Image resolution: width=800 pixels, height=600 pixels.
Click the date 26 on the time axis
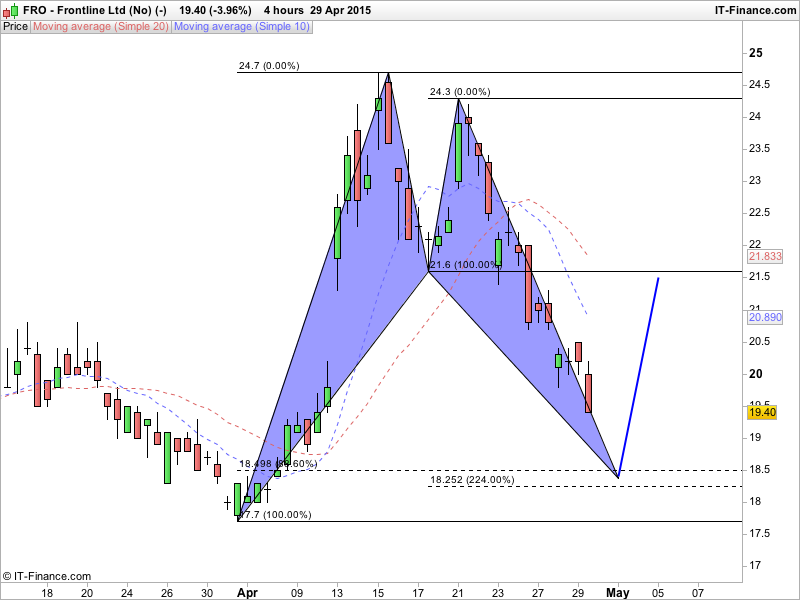click(167, 593)
